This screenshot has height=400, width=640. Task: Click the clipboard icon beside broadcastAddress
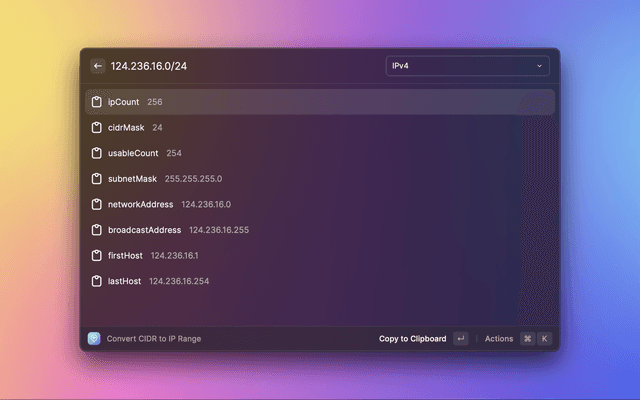click(x=96, y=230)
